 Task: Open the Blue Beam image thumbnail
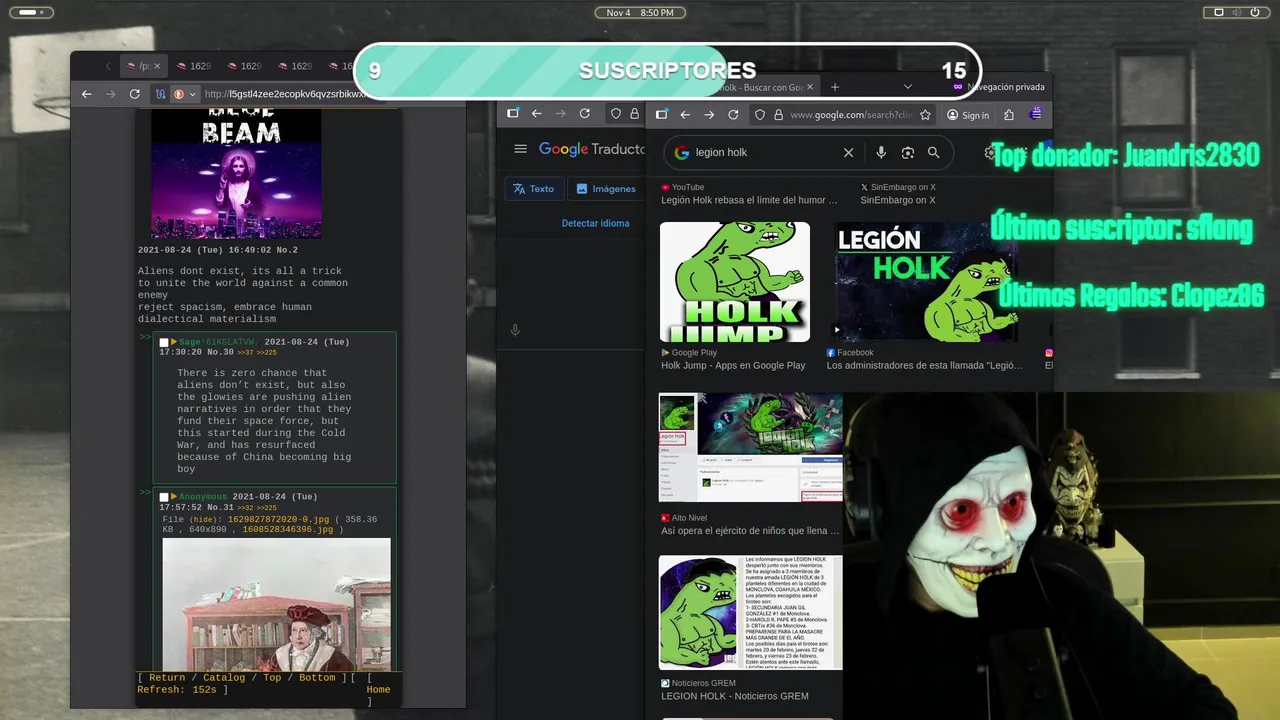(236, 173)
